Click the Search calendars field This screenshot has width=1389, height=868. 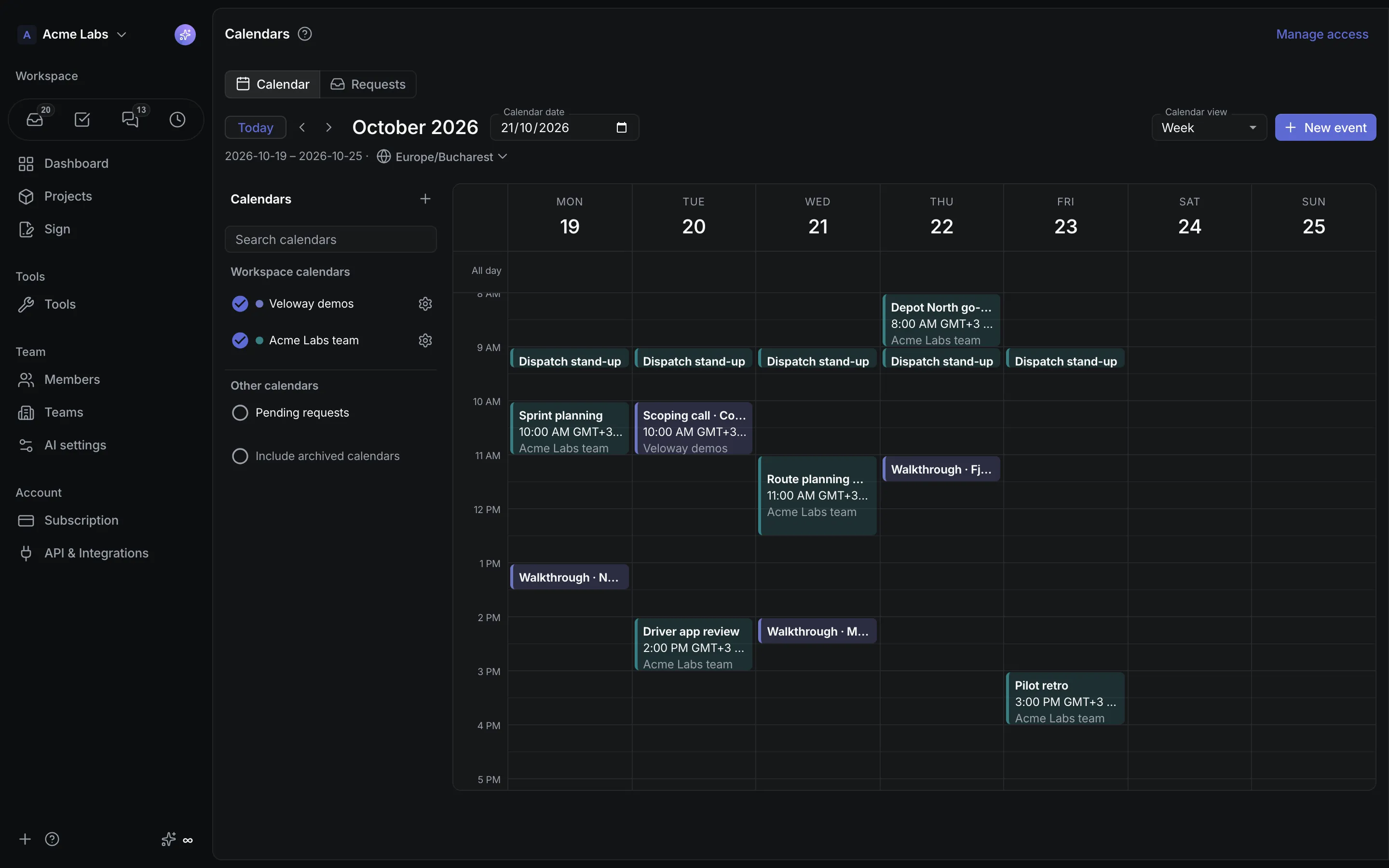[330, 239]
